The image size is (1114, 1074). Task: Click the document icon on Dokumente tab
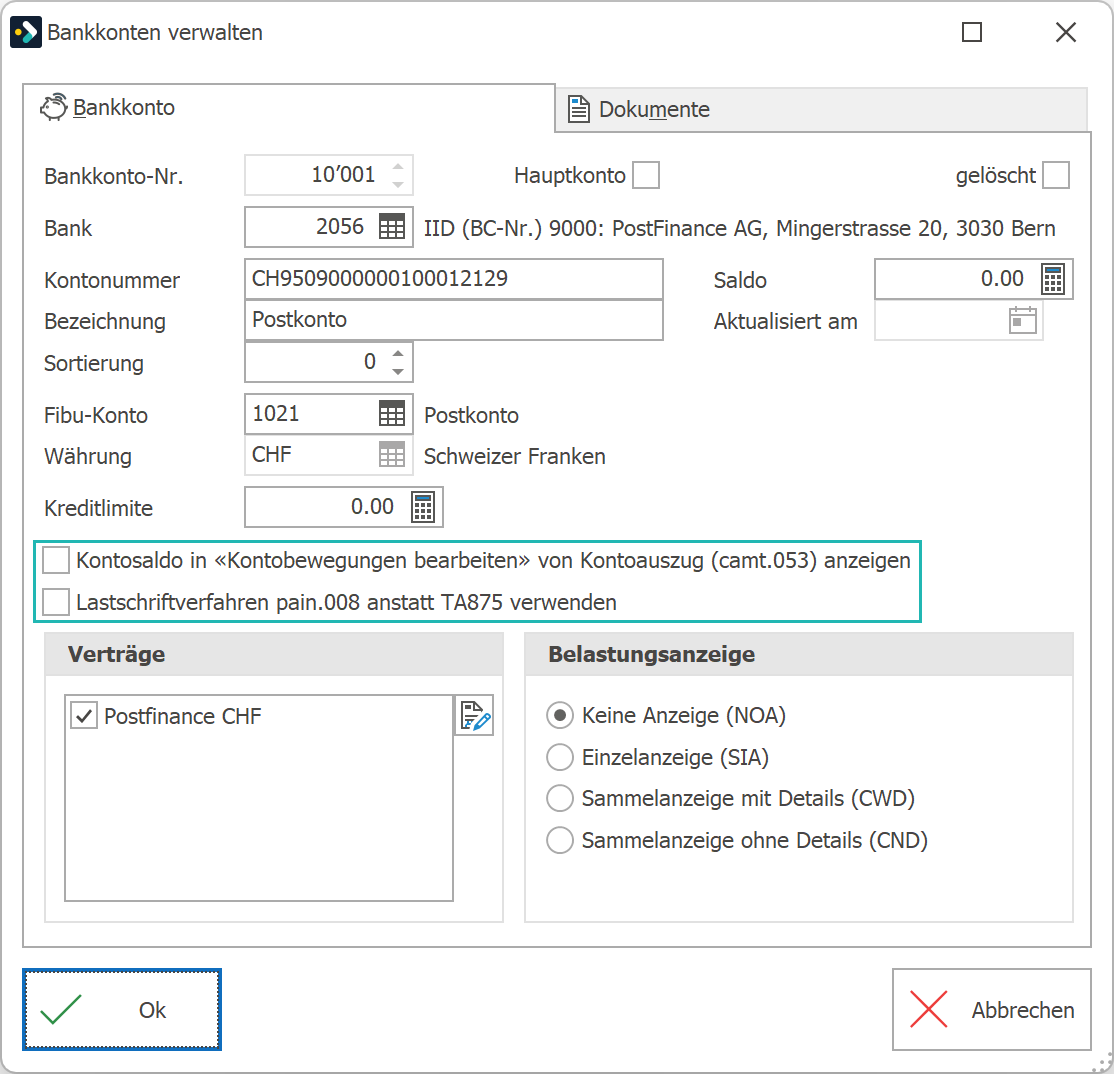click(578, 109)
